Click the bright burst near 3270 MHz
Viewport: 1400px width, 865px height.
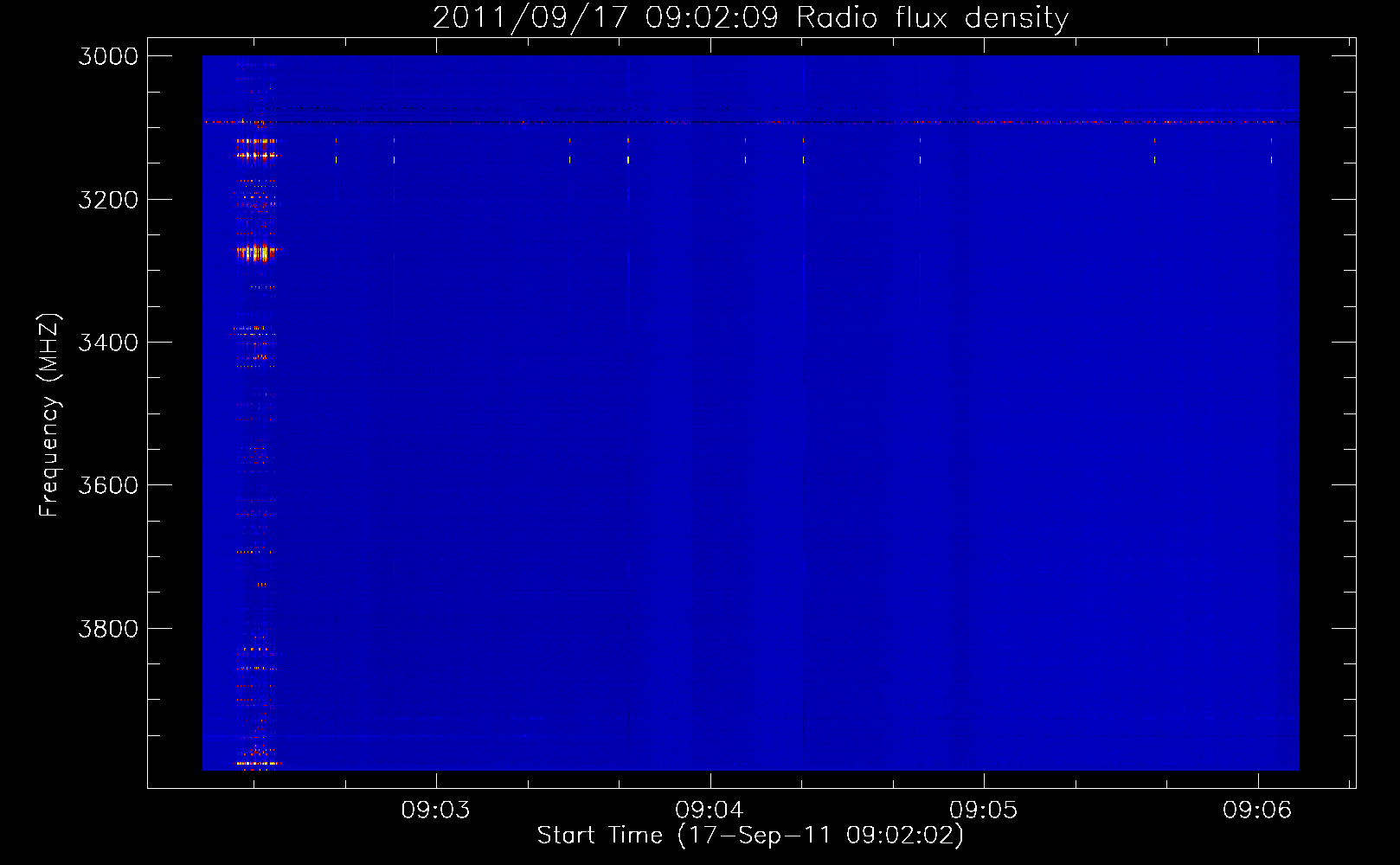(256, 253)
